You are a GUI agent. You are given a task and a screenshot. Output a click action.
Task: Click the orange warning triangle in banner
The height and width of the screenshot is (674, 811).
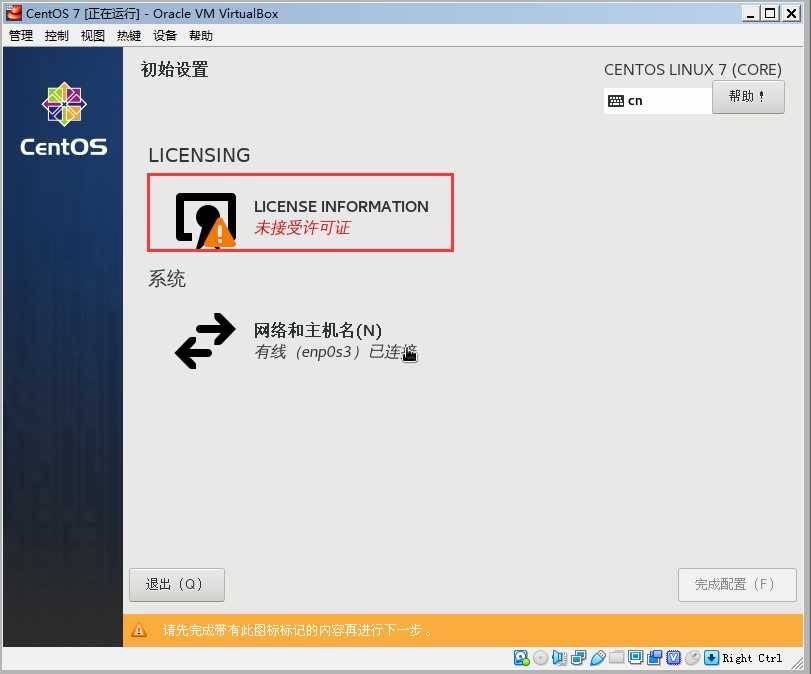tap(139, 631)
